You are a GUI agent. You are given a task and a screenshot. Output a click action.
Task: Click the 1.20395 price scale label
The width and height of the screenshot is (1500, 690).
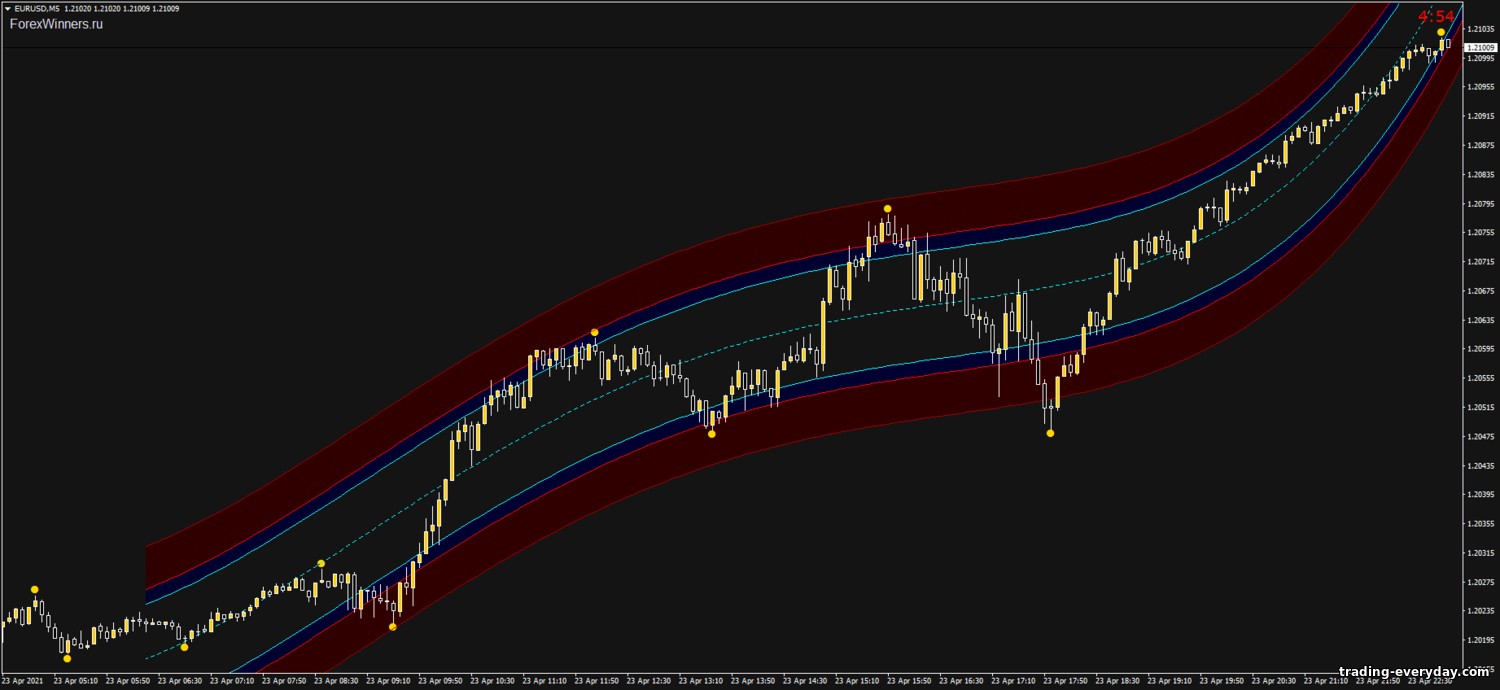(x=1480, y=495)
